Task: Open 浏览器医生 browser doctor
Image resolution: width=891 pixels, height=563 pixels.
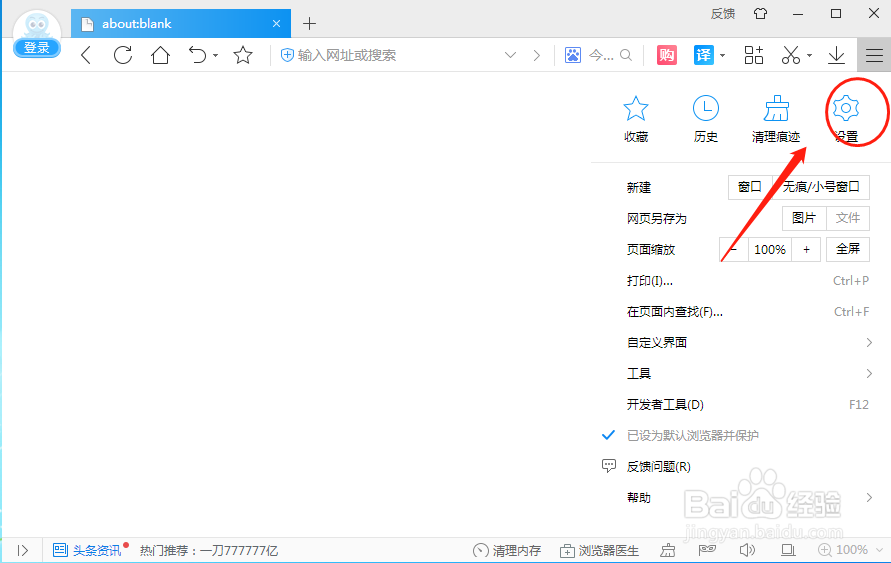Action: point(599,550)
